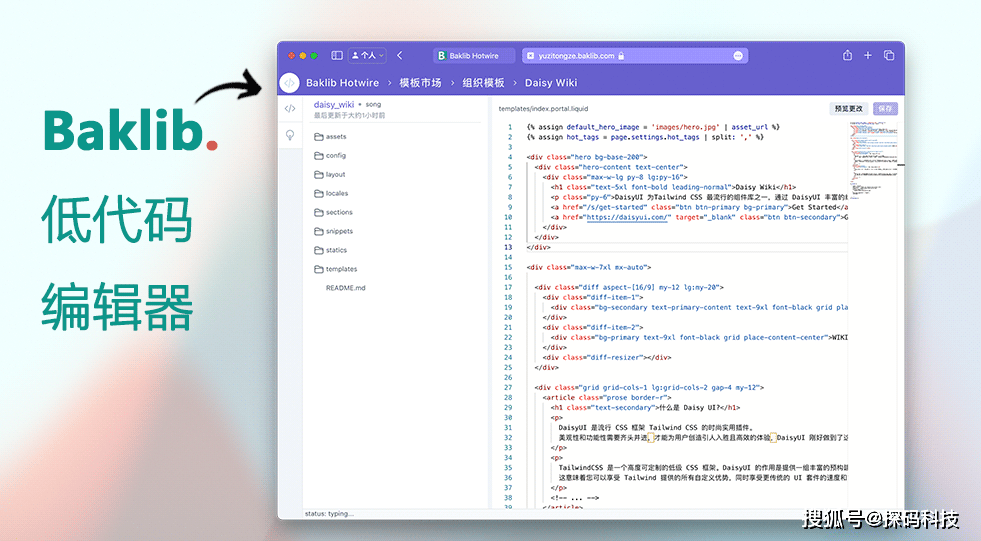This screenshot has width=981, height=541.
Task: Open 模板市场 breadcrumb
Action: 420,83
